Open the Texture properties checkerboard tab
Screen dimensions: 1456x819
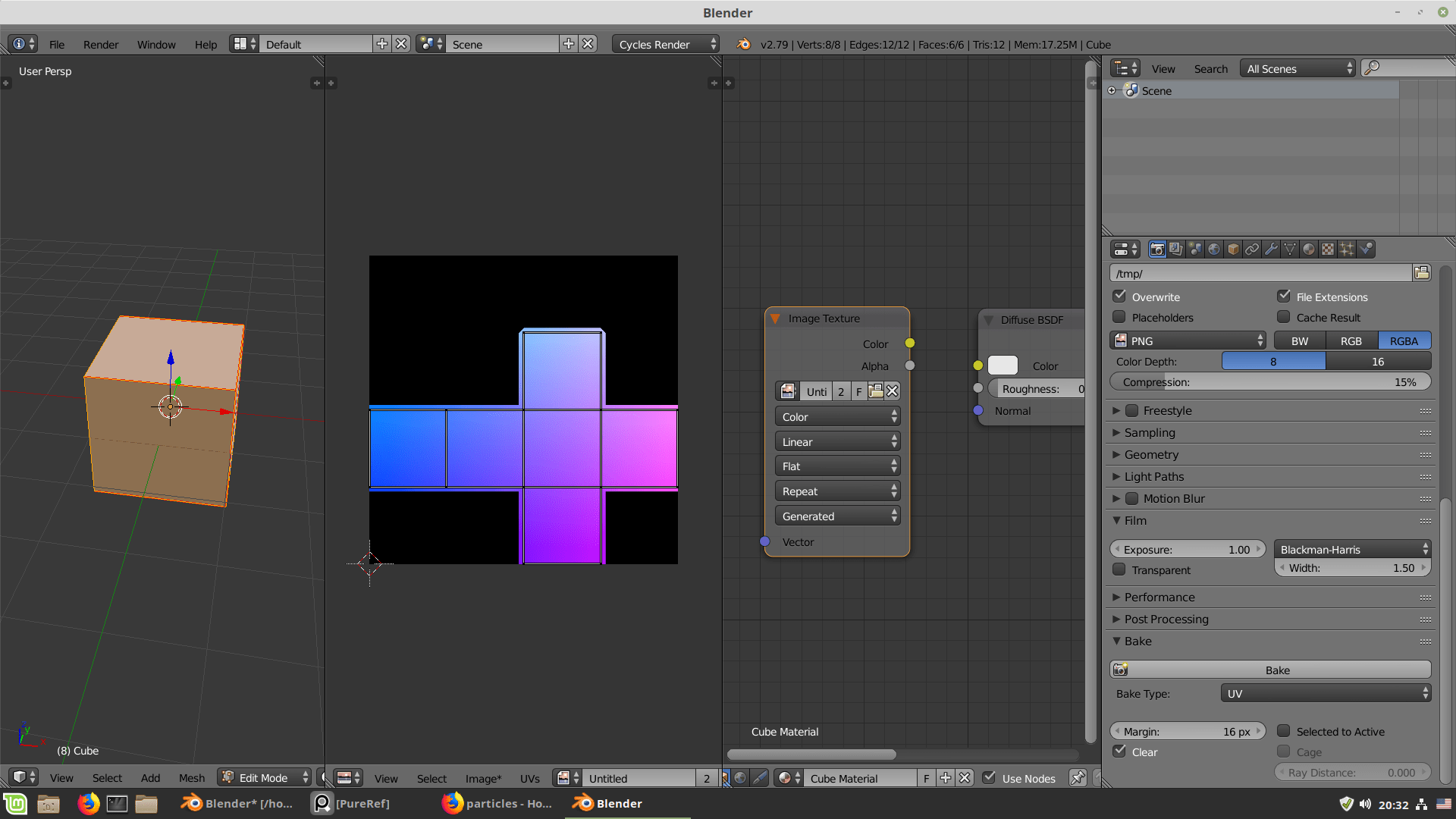1328,249
